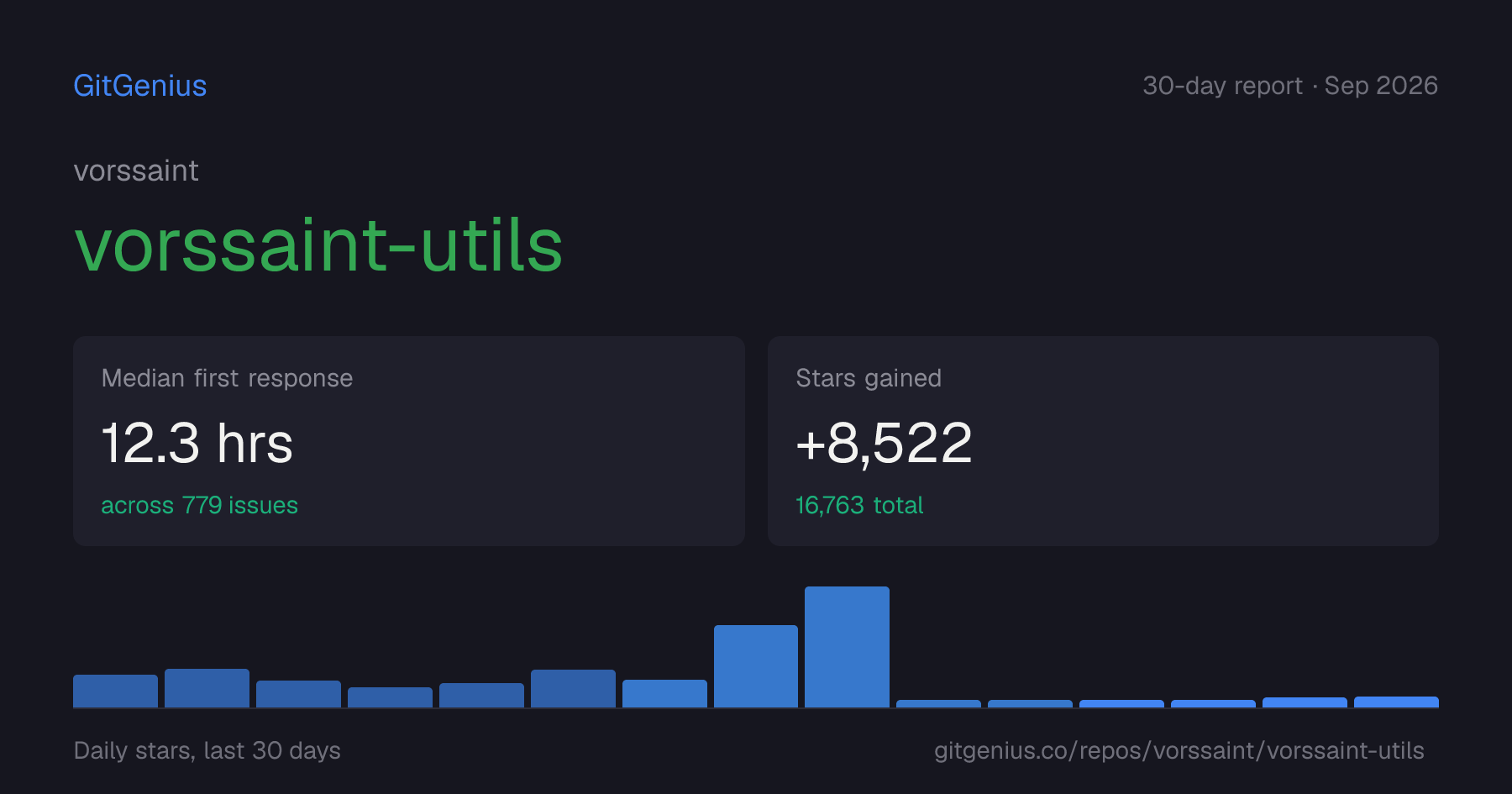This screenshot has width=1512, height=794.
Task: Click the Median first response heading
Action: point(227,378)
